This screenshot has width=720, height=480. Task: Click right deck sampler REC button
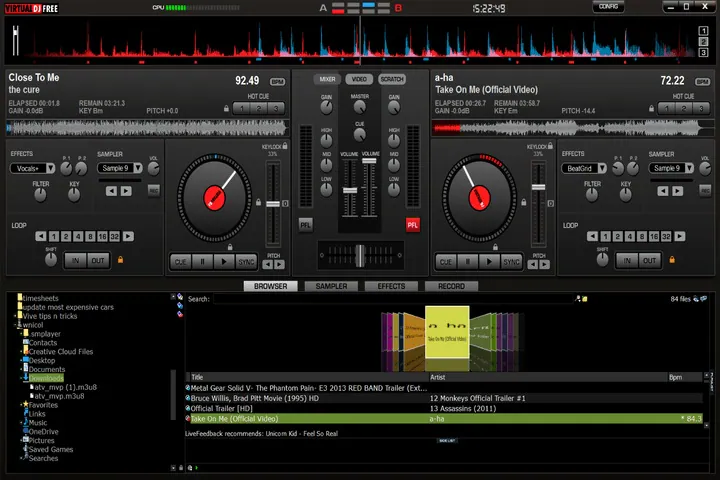[x=705, y=191]
